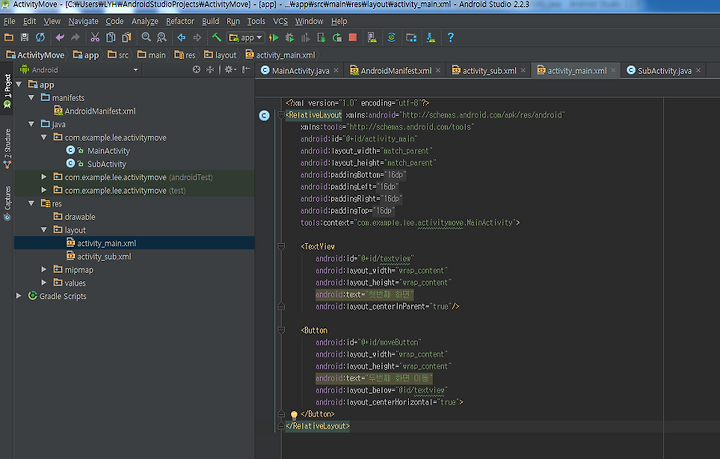Collapse the res folder
Screen dimensions: 720x459
click(31, 203)
